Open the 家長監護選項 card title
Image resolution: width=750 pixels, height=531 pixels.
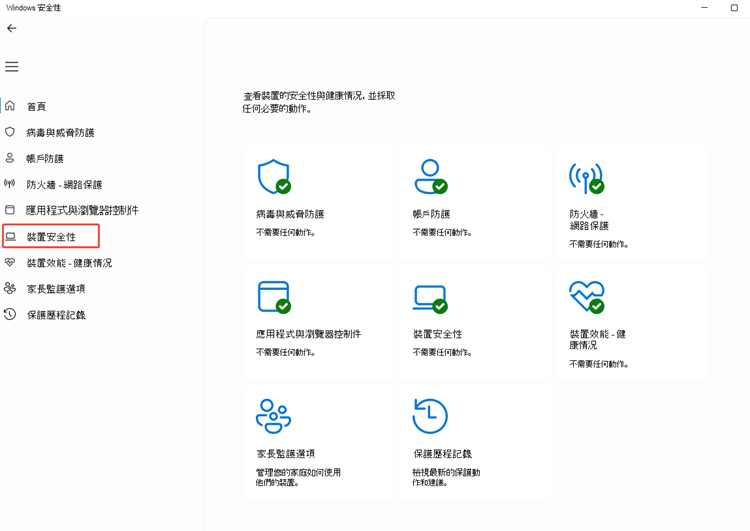tap(286, 454)
